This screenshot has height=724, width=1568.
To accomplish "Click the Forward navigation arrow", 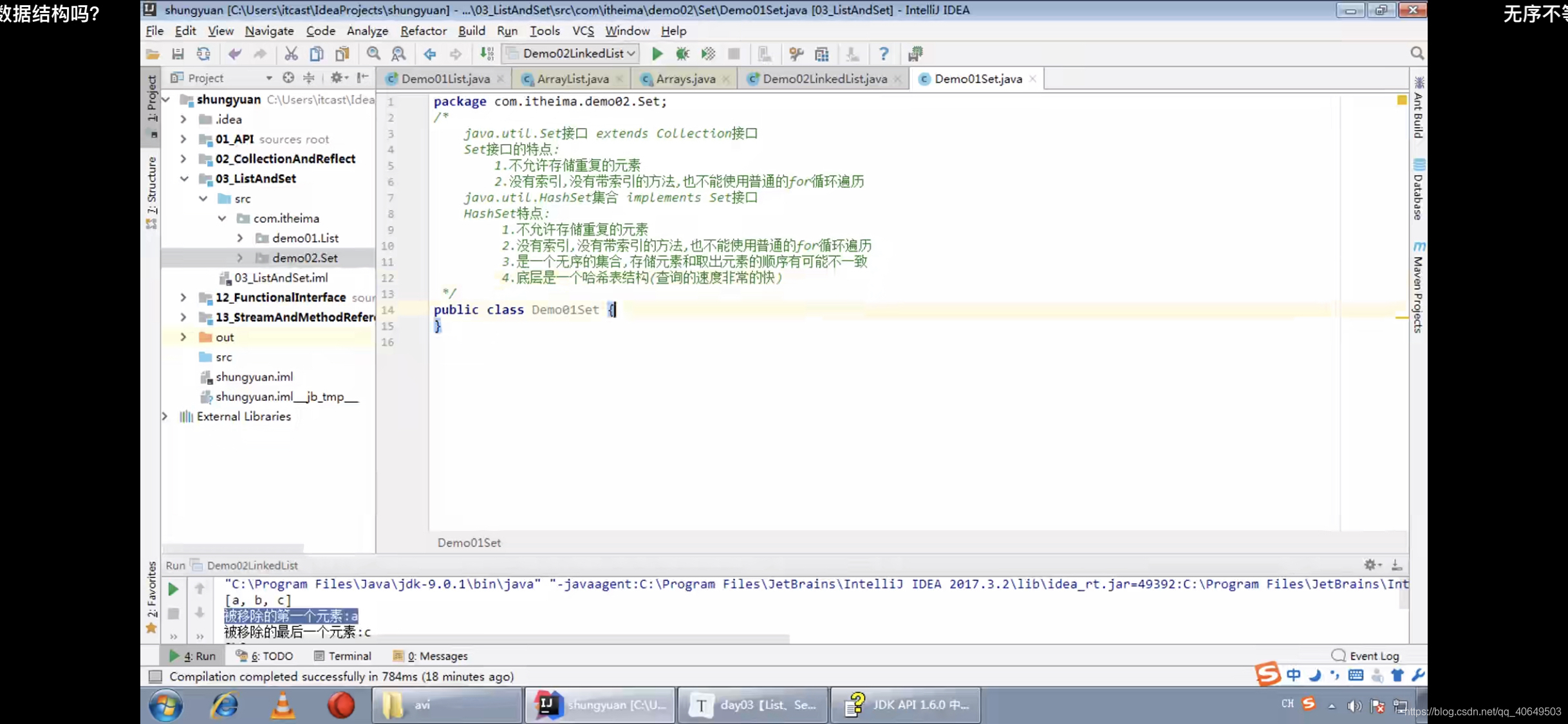I will [x=455, y=54].
